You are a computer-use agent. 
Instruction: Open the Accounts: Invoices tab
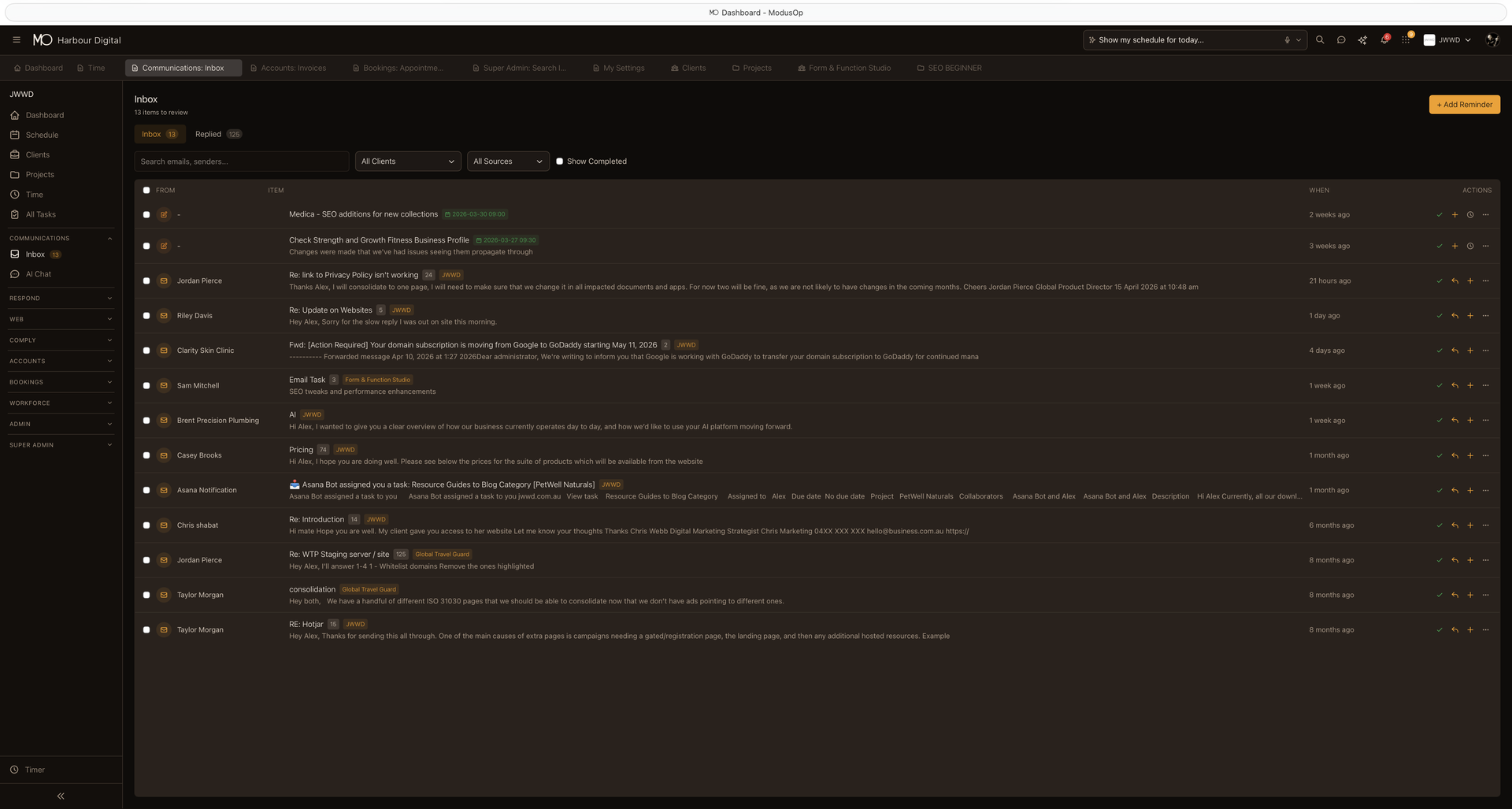pos(288,68)
